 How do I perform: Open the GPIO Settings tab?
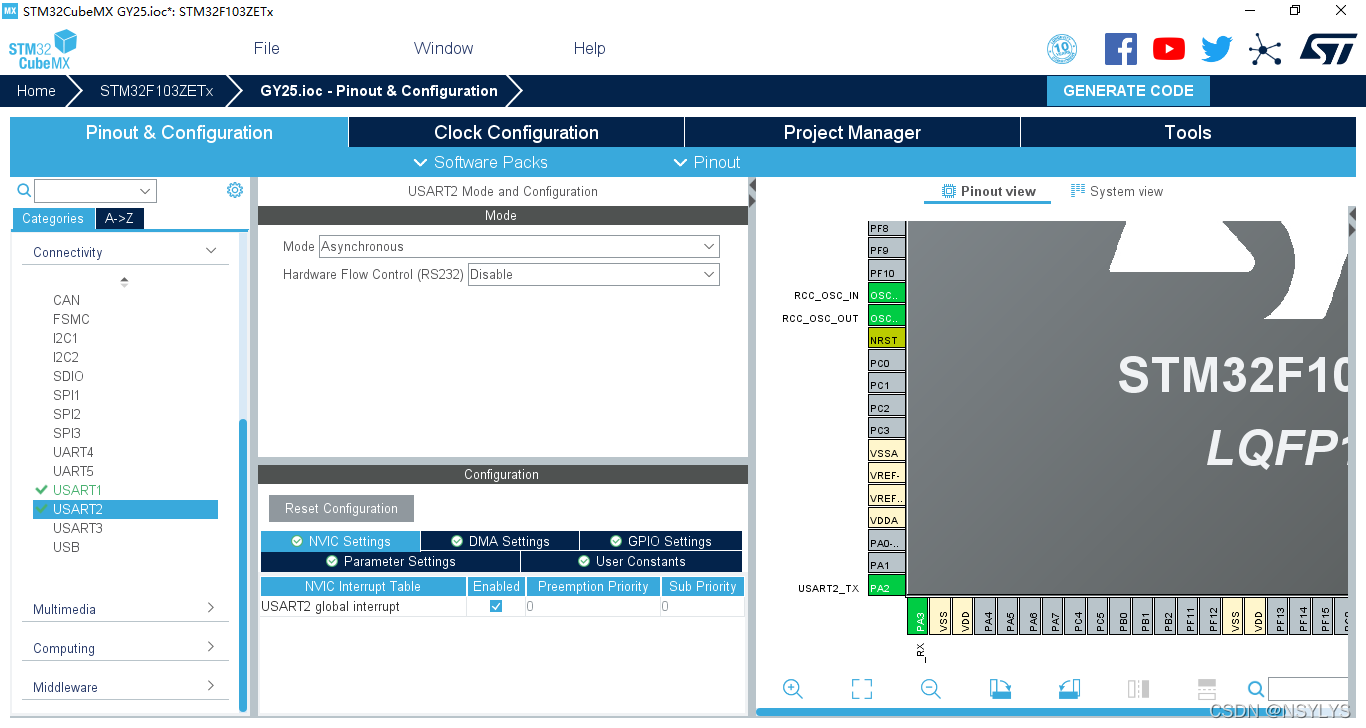661,541
